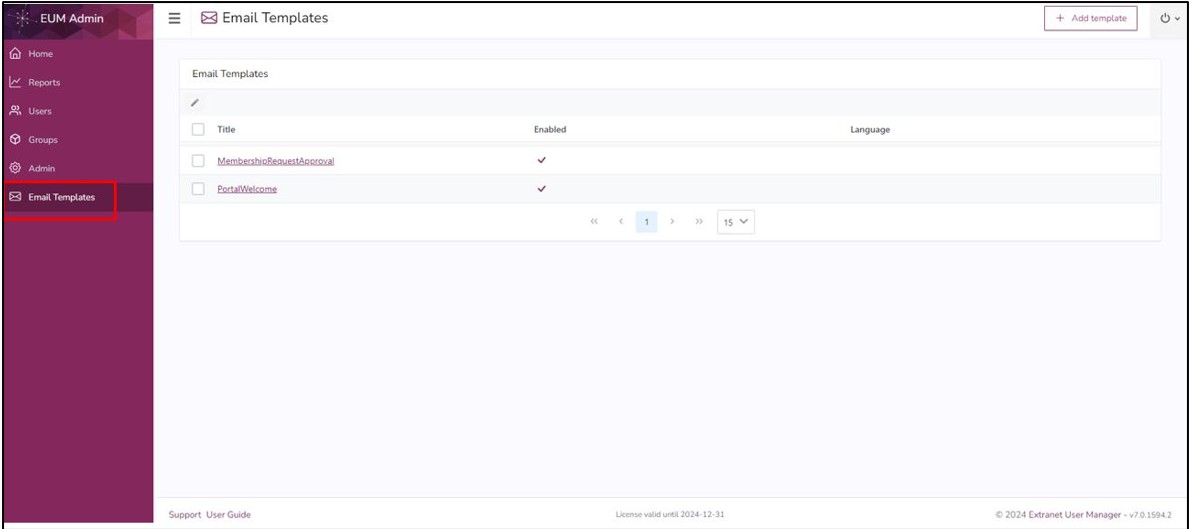Viewport: 1189px width, 529px height.
Task: Select Email Templates in the sidebar
Action: [x=78, y=197]
